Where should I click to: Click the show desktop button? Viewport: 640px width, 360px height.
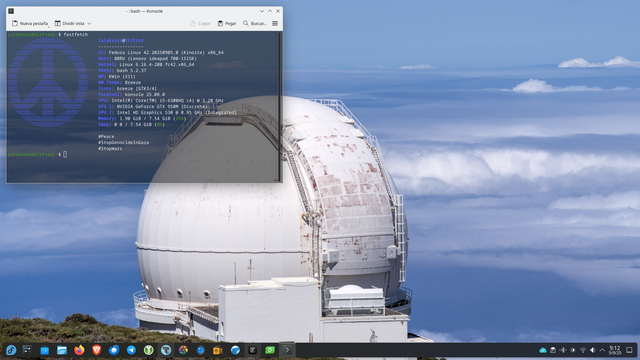click(629, 350)
